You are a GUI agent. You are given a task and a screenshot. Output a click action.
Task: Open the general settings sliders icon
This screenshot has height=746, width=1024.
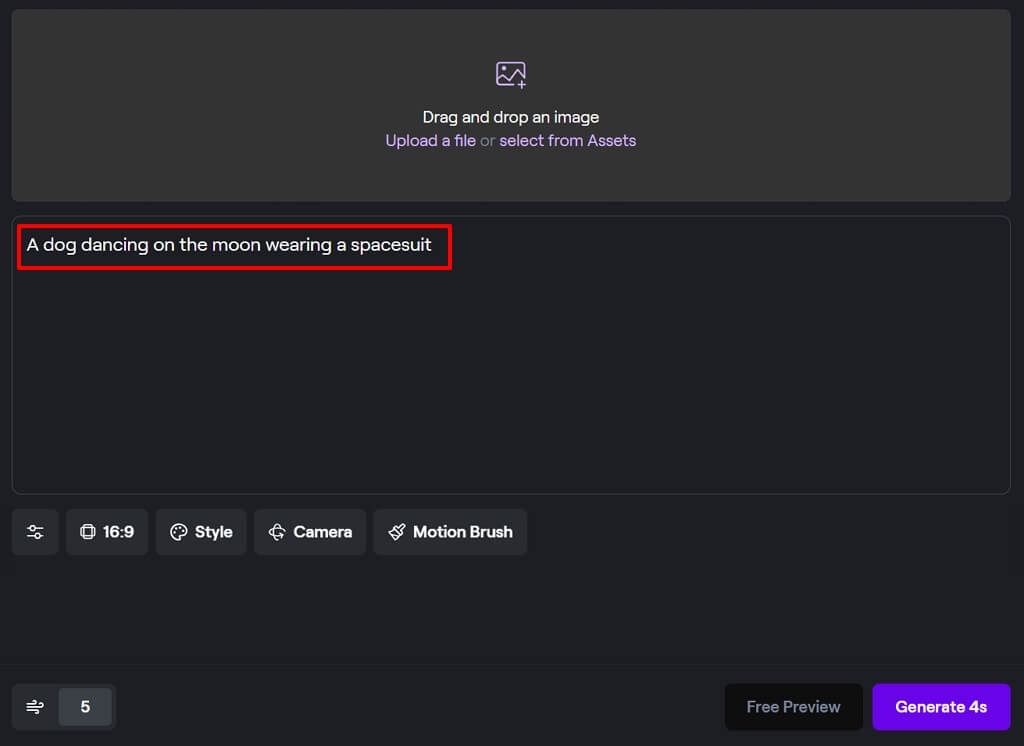coord(35,532)
